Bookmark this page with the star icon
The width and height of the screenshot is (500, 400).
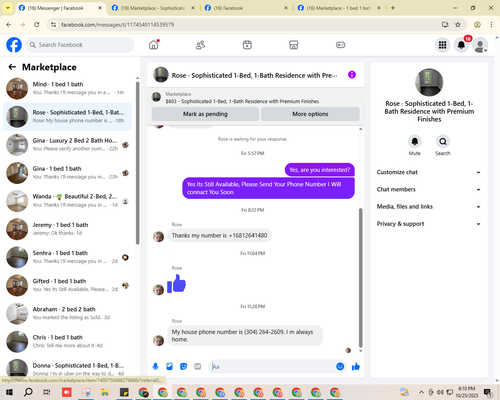(x=458, y=25)
